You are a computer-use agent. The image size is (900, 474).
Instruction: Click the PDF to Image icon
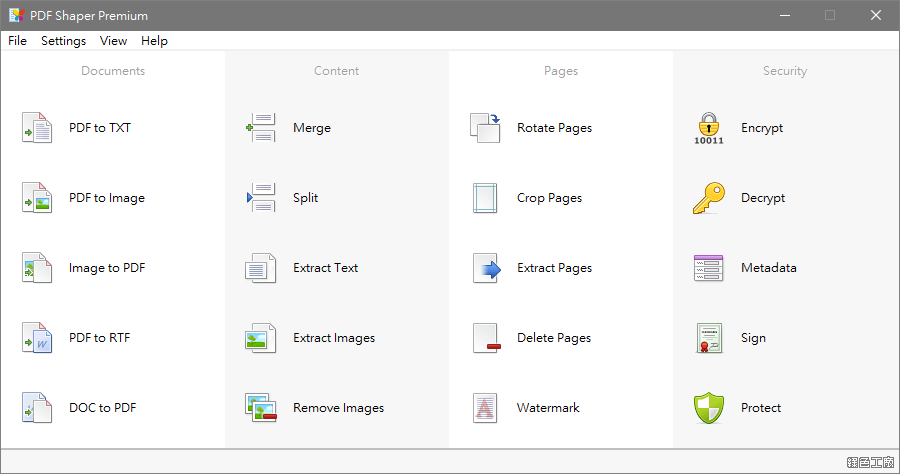[x=37, y=197]
